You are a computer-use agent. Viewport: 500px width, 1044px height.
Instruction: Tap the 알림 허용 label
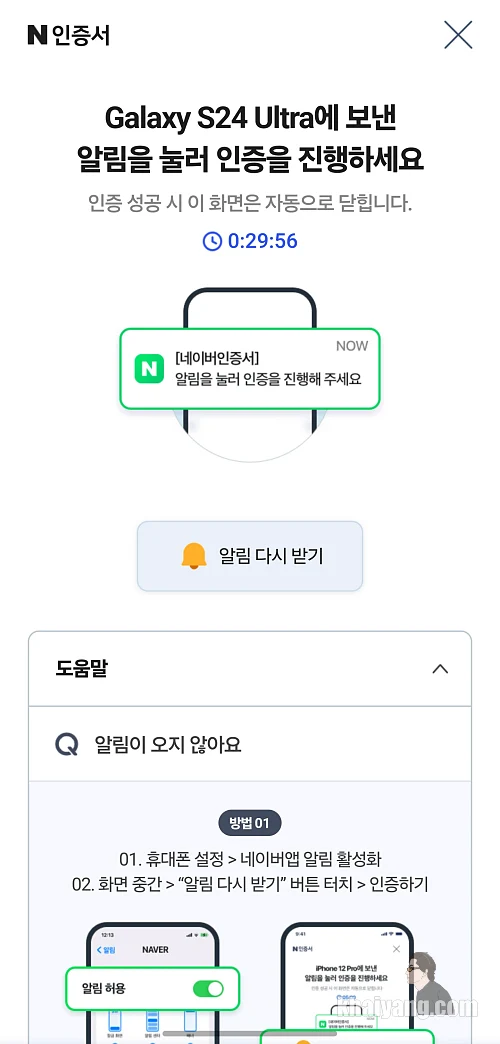point(103,989)
